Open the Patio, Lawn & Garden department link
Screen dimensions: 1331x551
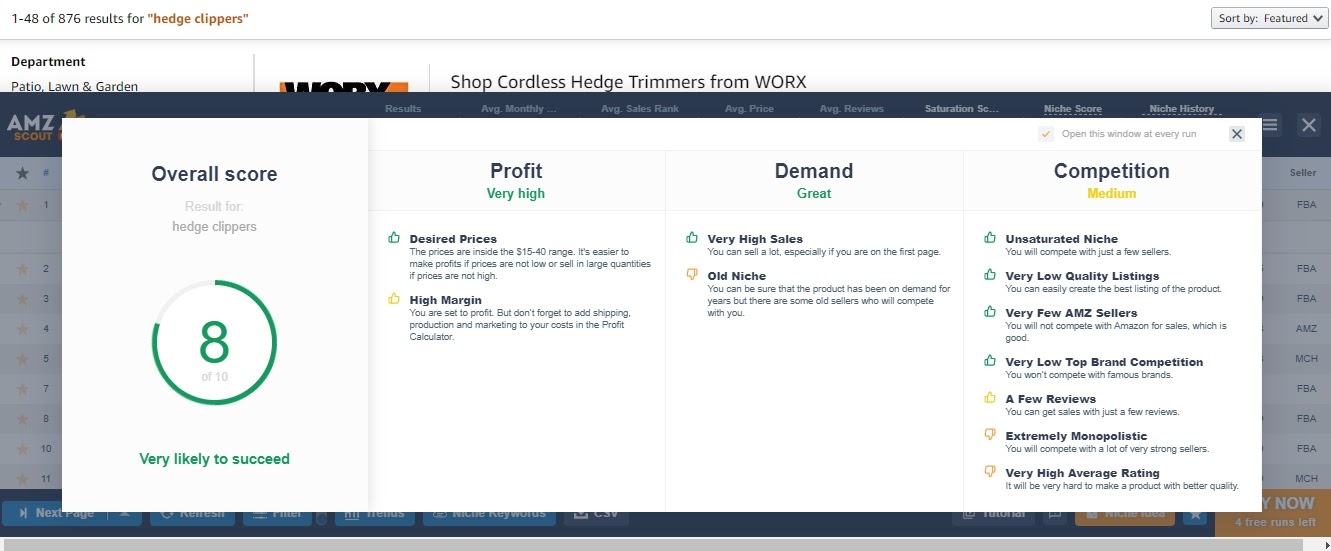pyautogui.click(x=74, y=86)
